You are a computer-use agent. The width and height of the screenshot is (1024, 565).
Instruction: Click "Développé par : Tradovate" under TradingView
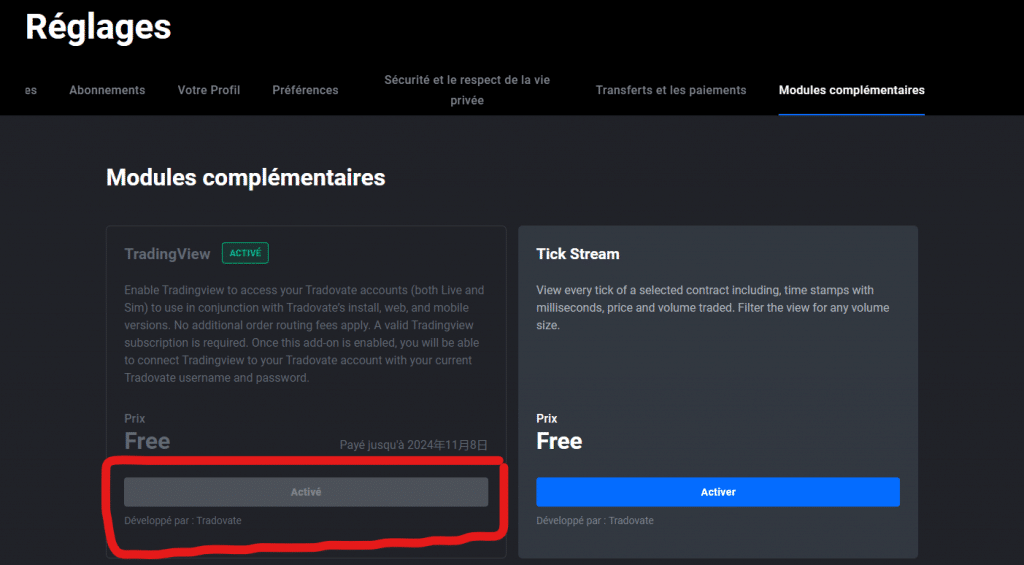click(x=183, y=521)
